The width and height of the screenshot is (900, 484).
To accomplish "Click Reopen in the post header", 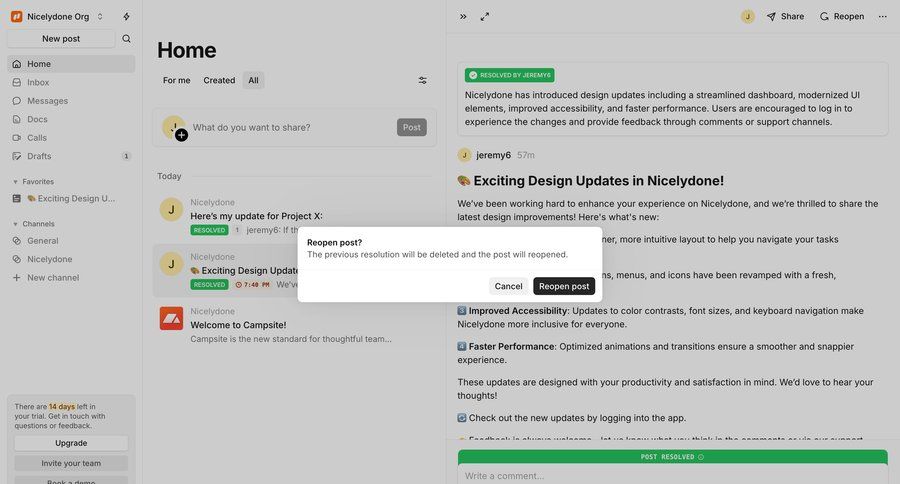I will (841, 17).
